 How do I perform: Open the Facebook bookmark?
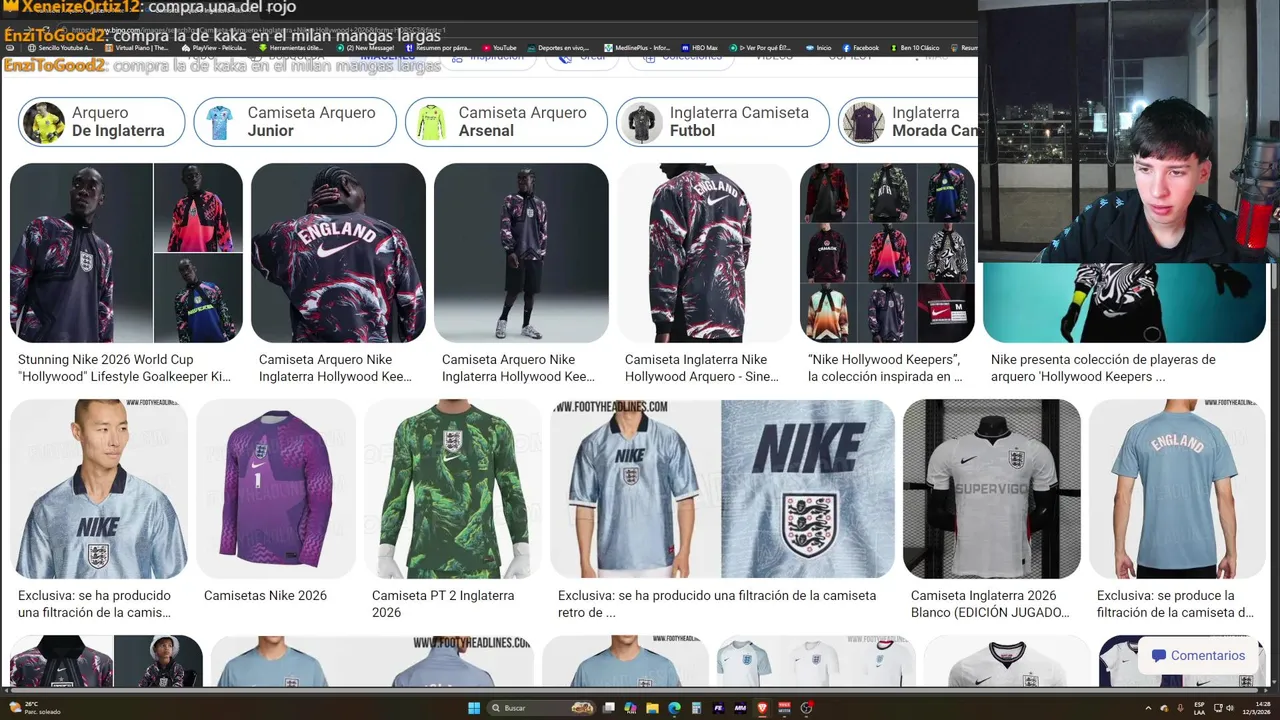click(861, 47)
